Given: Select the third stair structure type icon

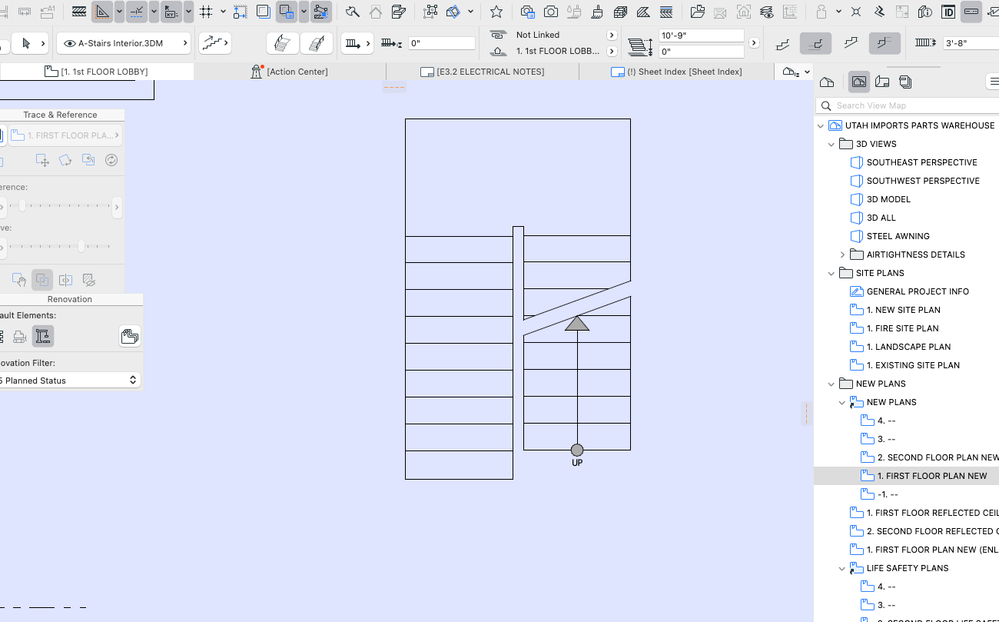Looking at the screenshot, I should click(850, 43).
